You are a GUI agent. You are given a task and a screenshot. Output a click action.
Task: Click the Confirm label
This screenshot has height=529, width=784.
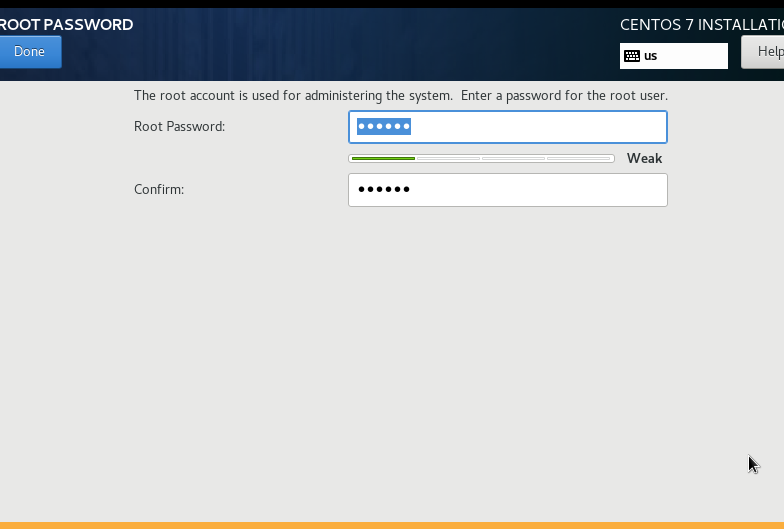(159, 190)
